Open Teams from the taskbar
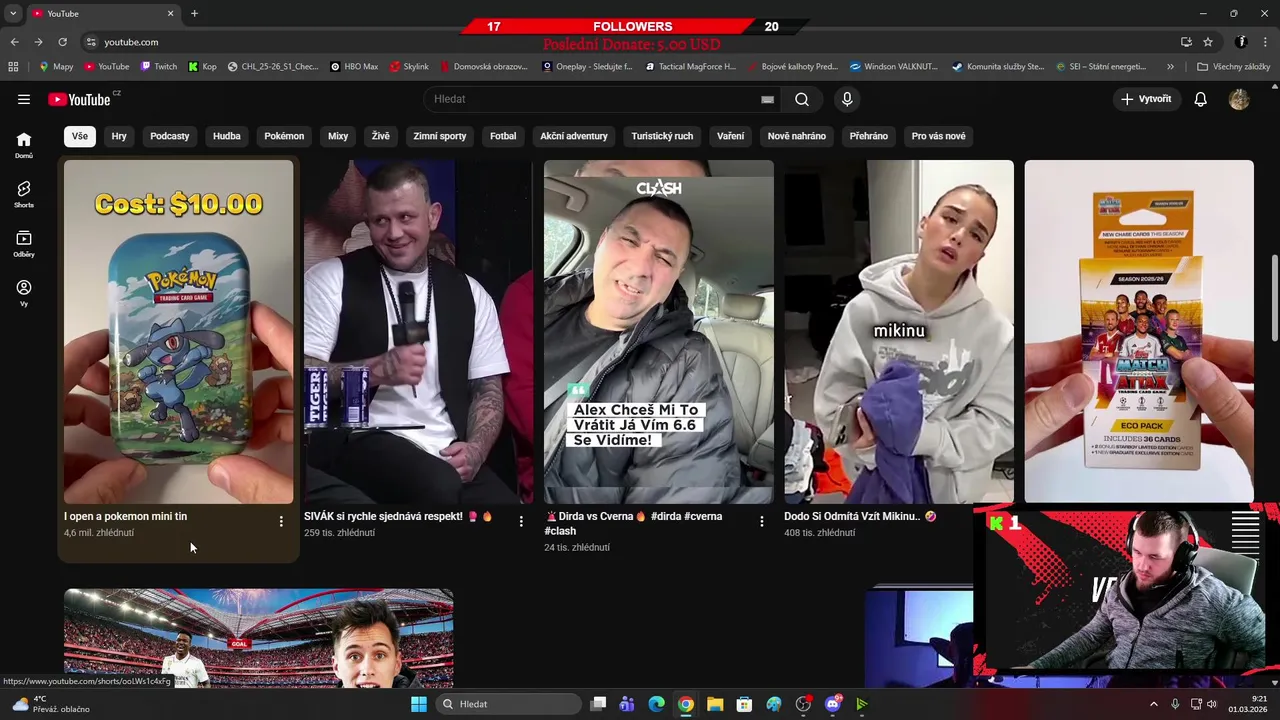1280x720 pixels. coord(627,704)
